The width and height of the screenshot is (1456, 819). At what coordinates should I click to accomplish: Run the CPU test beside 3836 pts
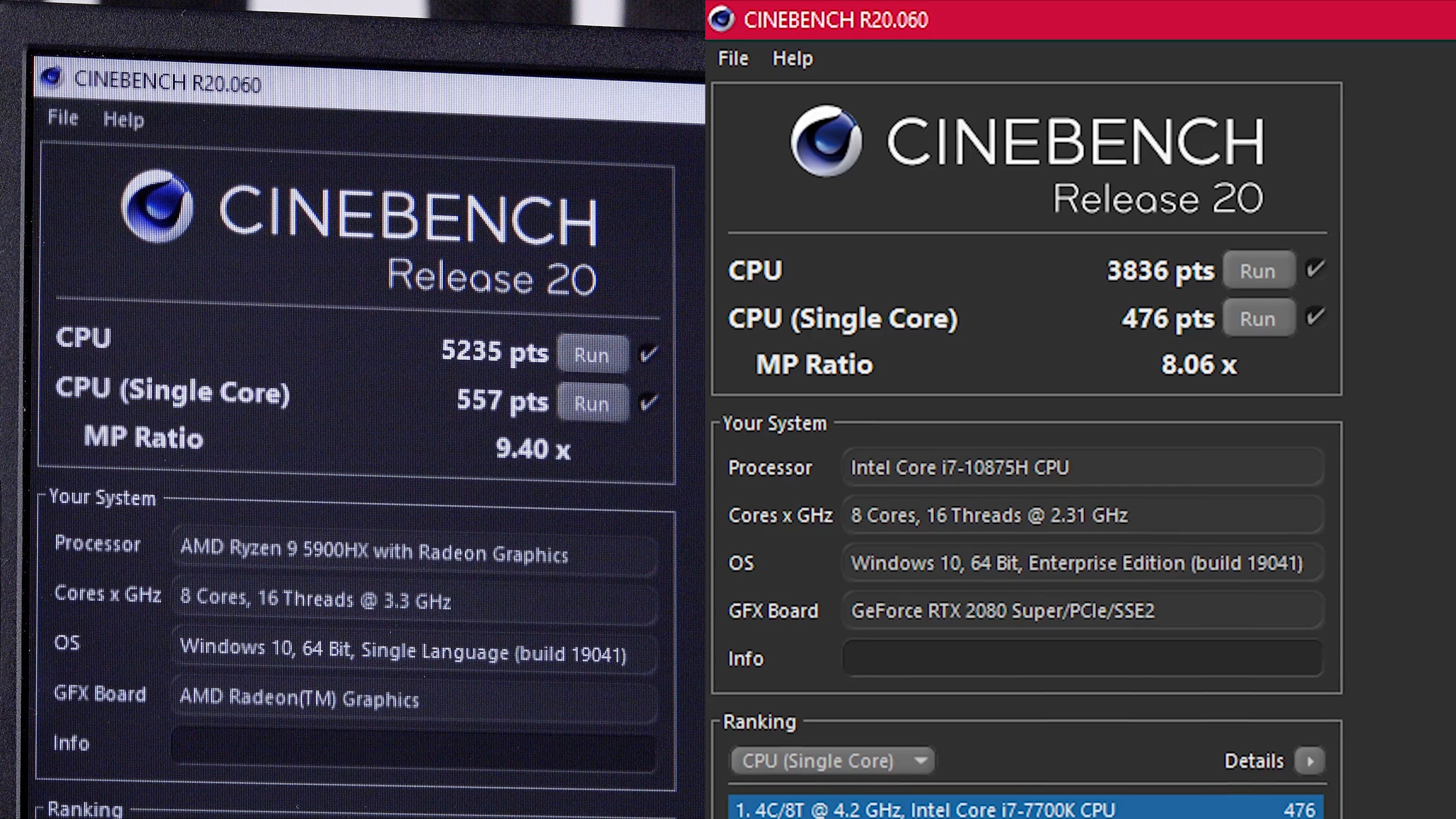[x=1259, y=270]
